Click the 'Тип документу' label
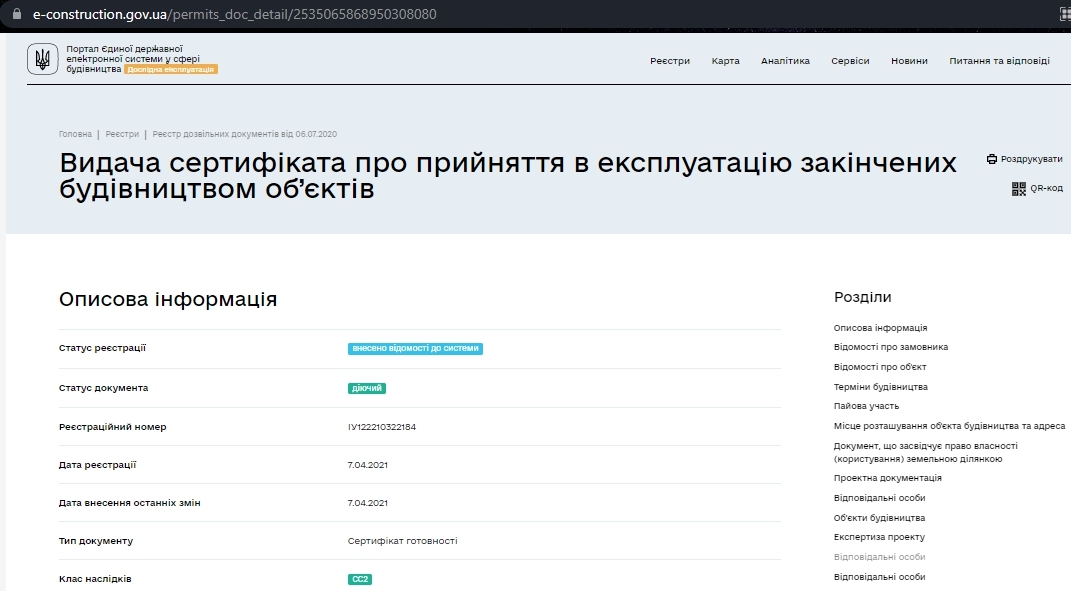The width and height of the screenshot is (1071, 591). [96, 541]
